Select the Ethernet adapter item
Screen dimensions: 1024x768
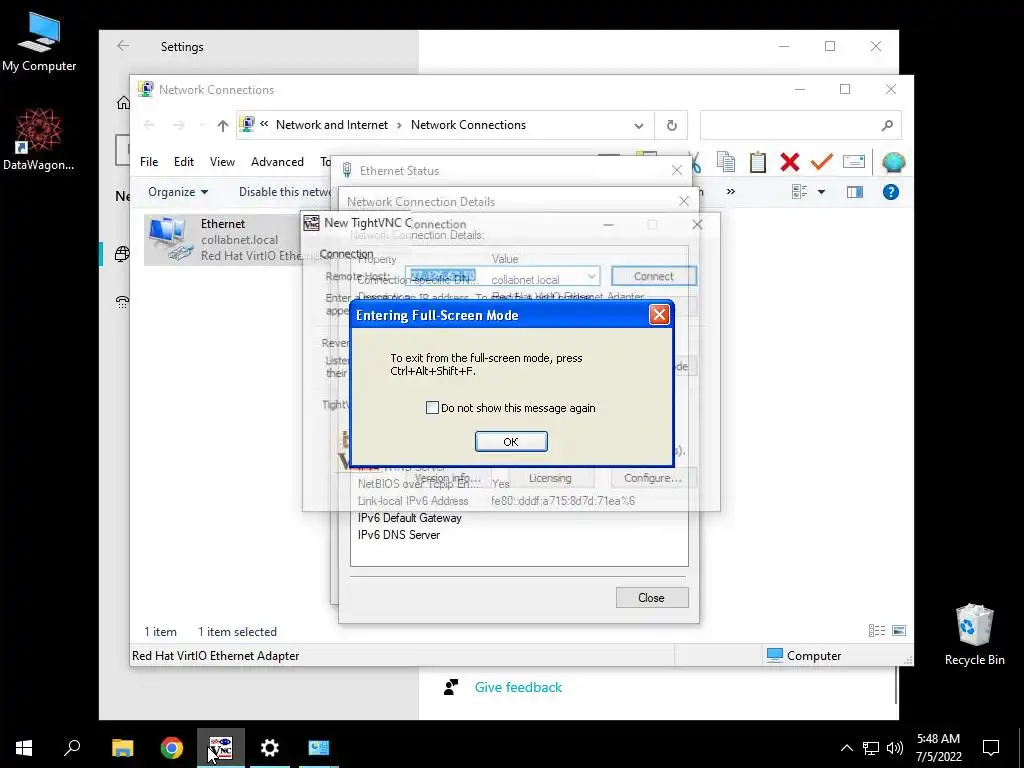(222, 240)
